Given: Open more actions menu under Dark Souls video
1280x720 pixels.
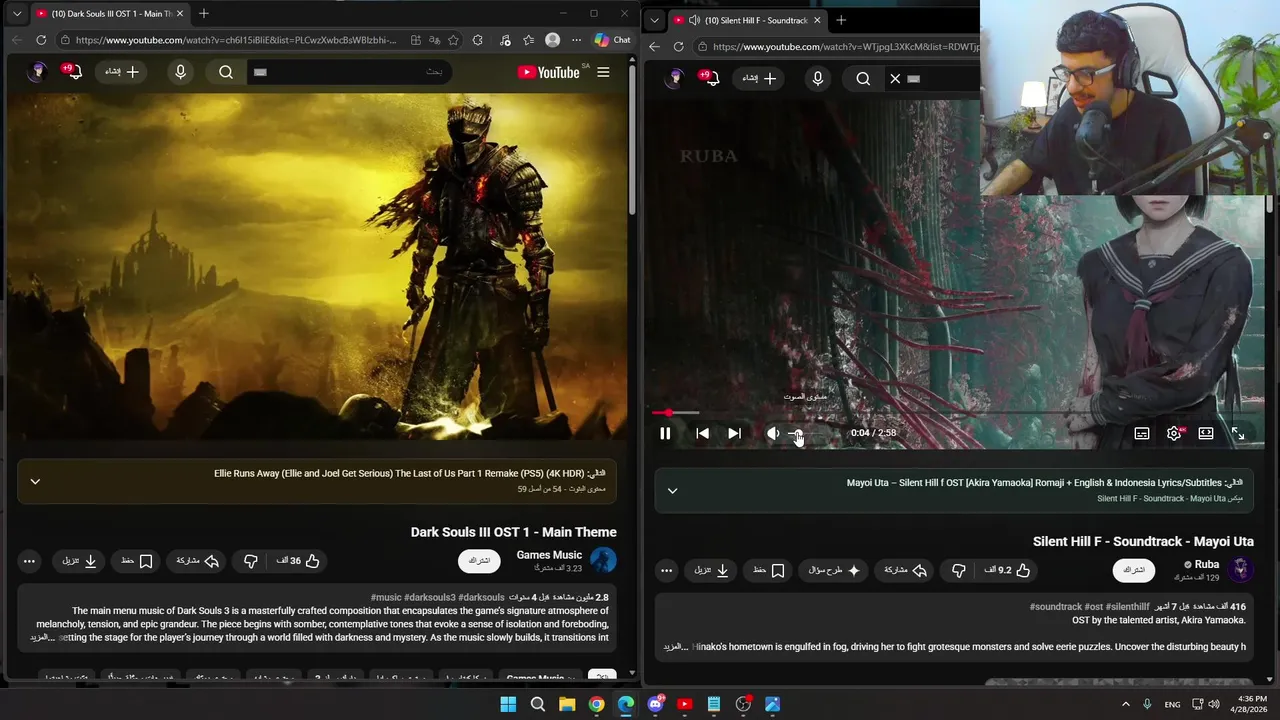Looking at the screenshot, I should click(x=29, y=561).
